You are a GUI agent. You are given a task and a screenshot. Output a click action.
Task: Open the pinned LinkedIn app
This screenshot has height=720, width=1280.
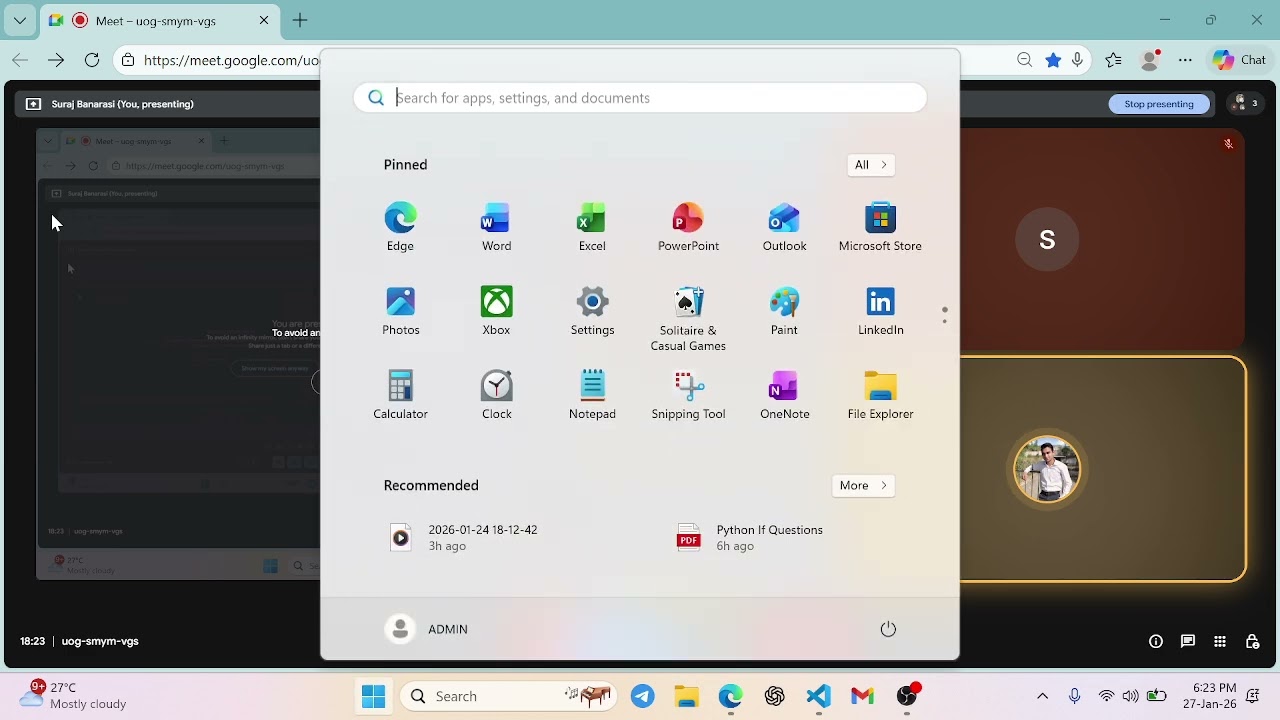point(880,311)
